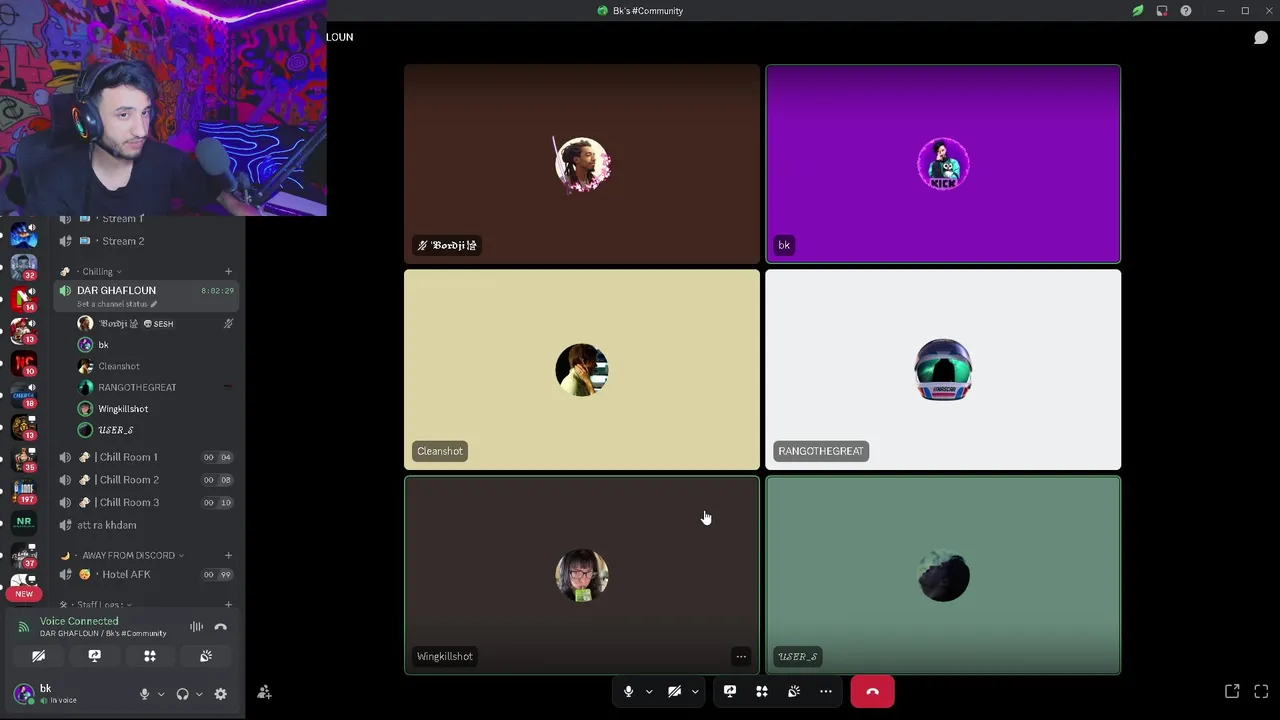Select RANGOTHEGREAT's video tile
The width and height of the screenshot is (1280, 720).
[x=943, y=370]
